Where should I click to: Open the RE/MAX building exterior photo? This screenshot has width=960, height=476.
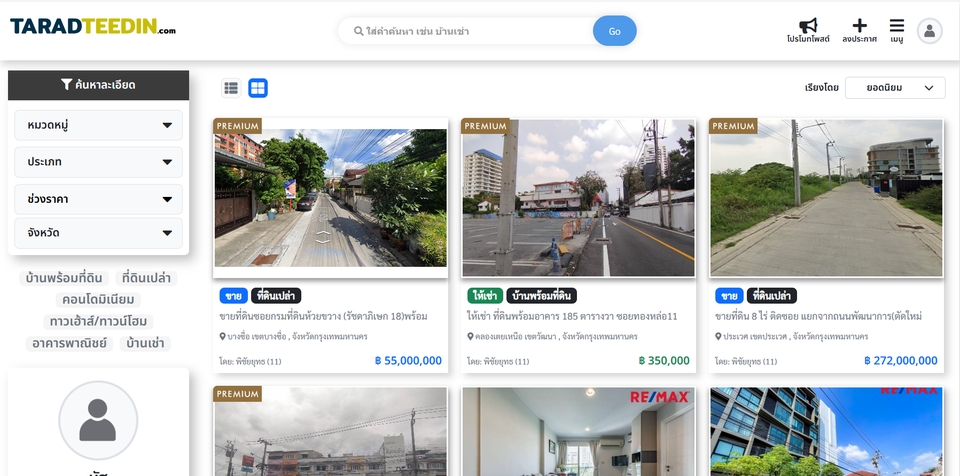point(827,431)
